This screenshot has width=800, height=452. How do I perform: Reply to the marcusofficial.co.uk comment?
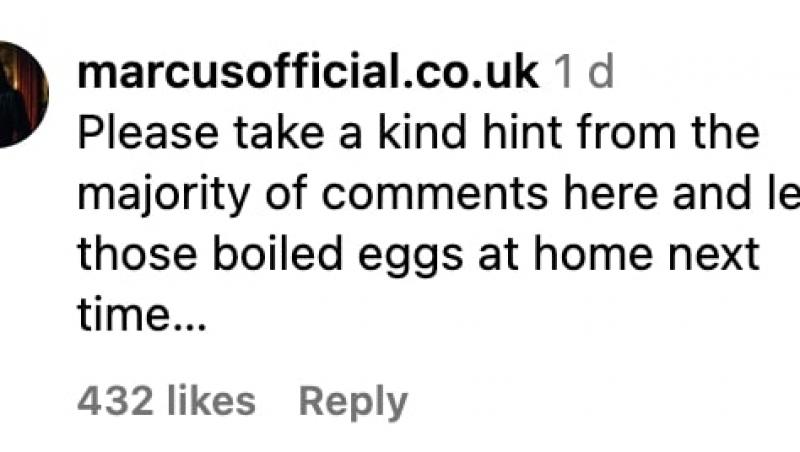(353, 402)
